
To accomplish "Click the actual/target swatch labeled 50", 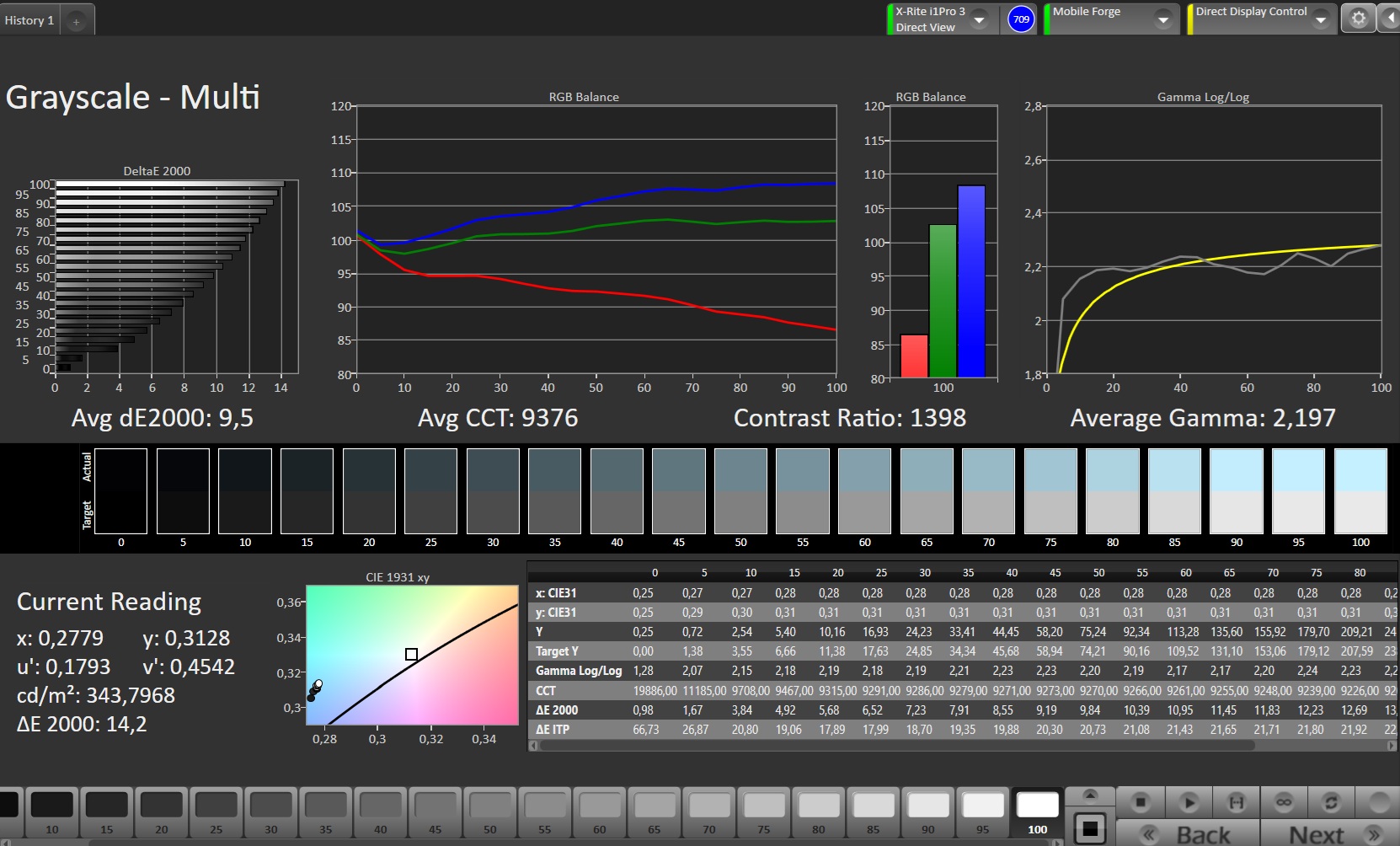I will [740, 491].
